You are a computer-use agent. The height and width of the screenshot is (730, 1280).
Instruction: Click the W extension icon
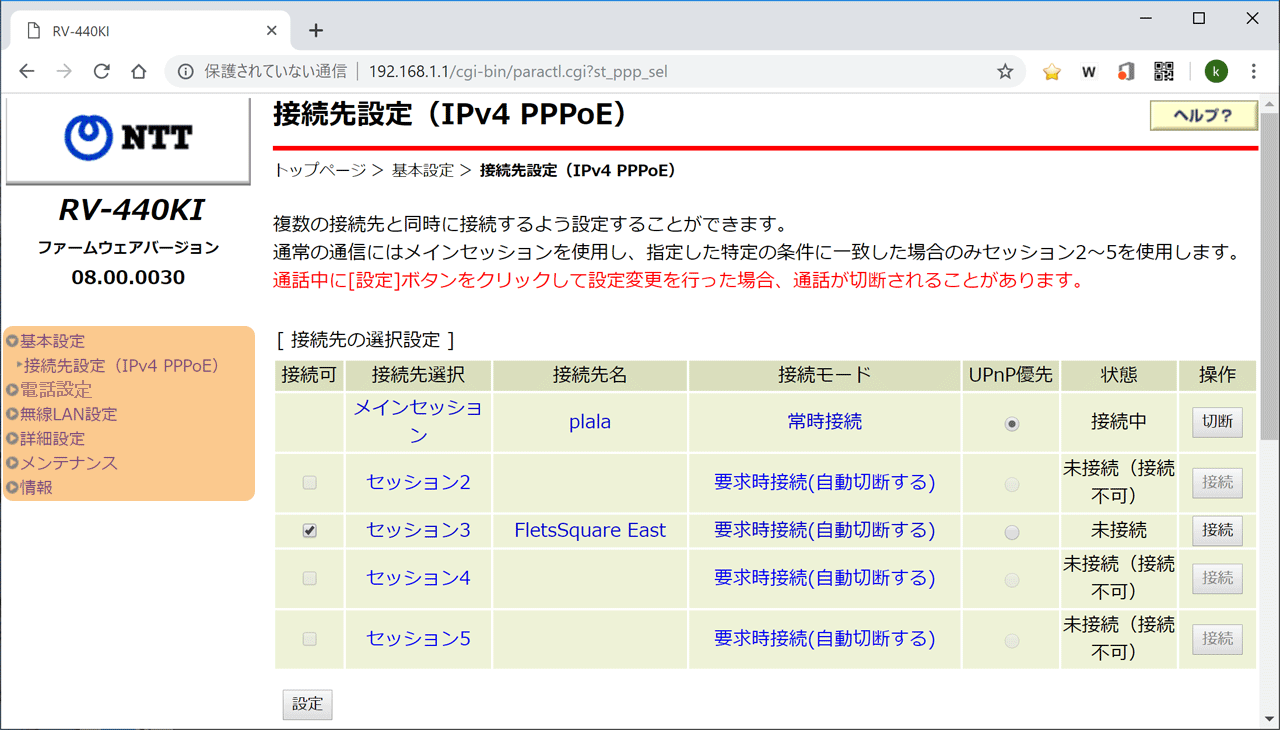[1089, 72]
